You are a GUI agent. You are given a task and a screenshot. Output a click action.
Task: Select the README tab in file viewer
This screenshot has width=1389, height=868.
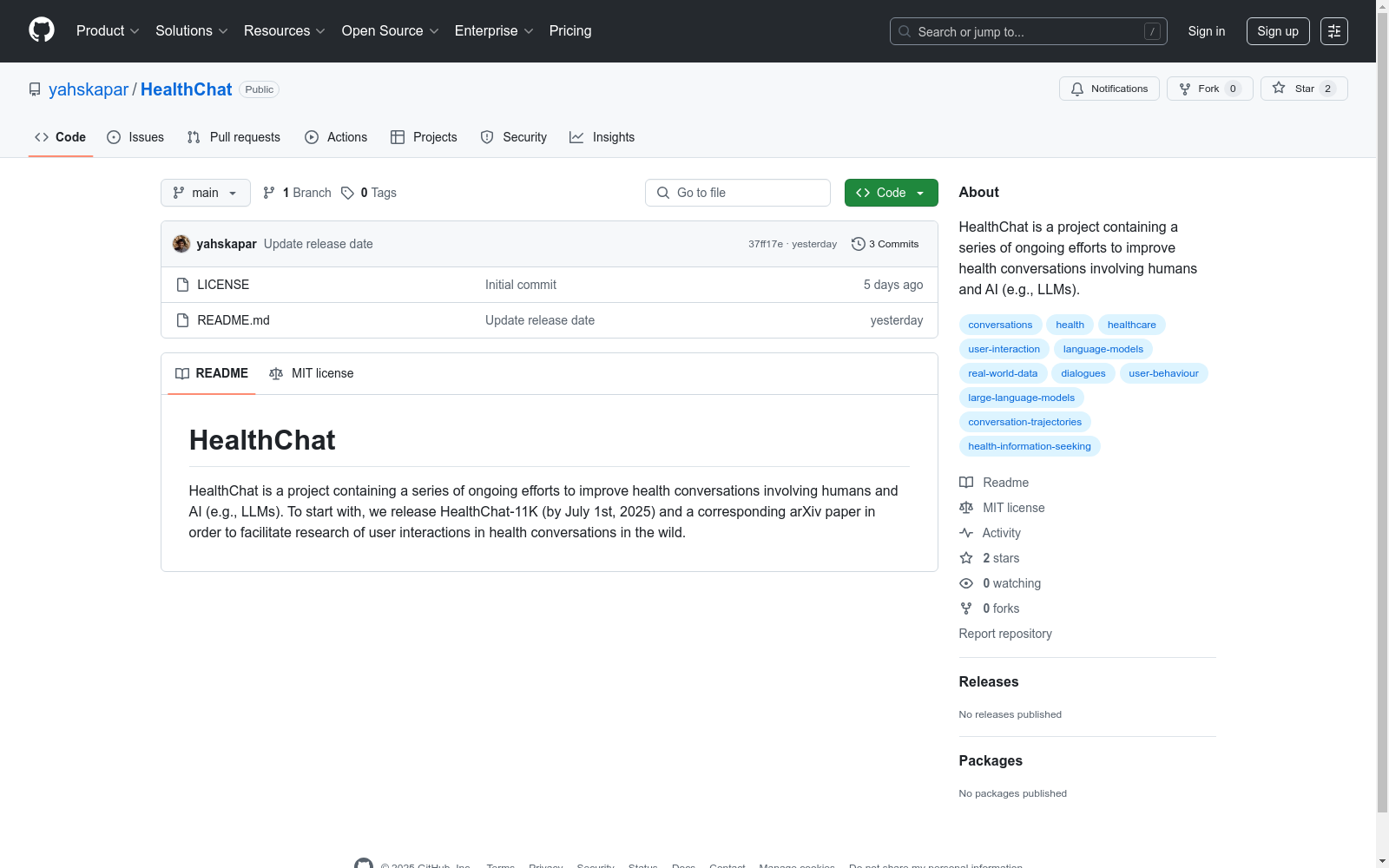212,373
